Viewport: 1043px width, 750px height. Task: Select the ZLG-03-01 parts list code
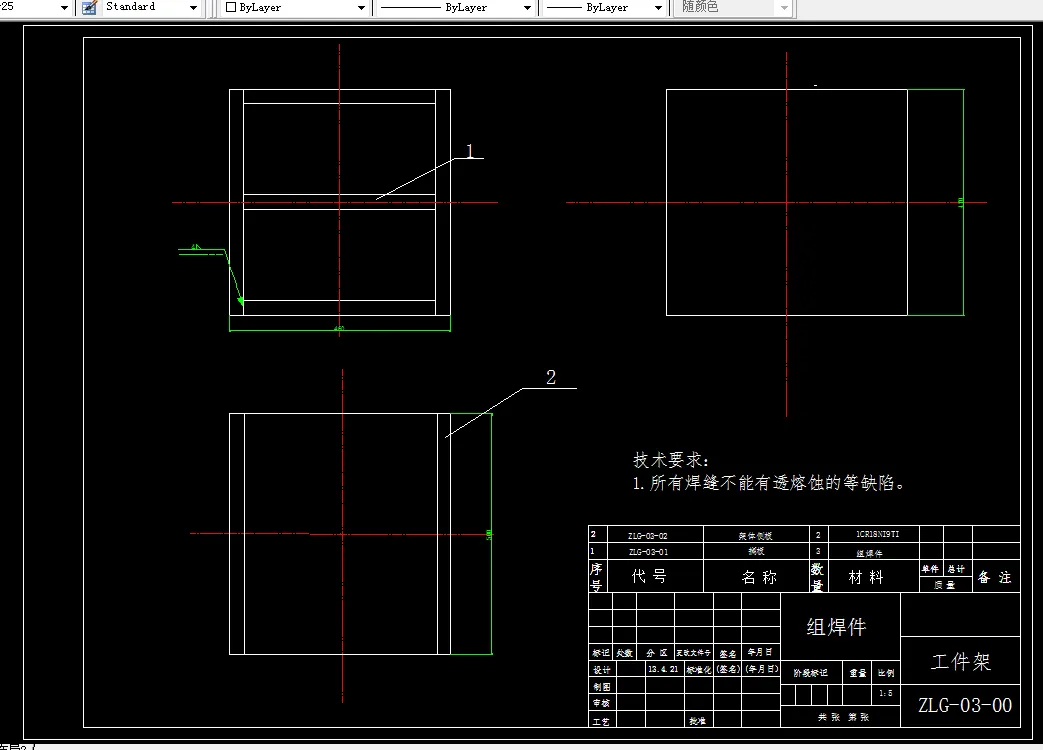649,551
